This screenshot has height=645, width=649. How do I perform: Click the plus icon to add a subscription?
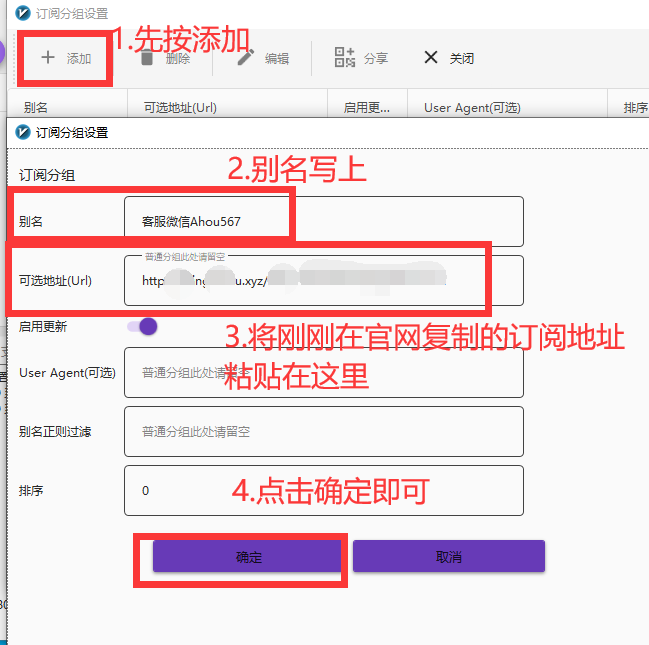48,57
